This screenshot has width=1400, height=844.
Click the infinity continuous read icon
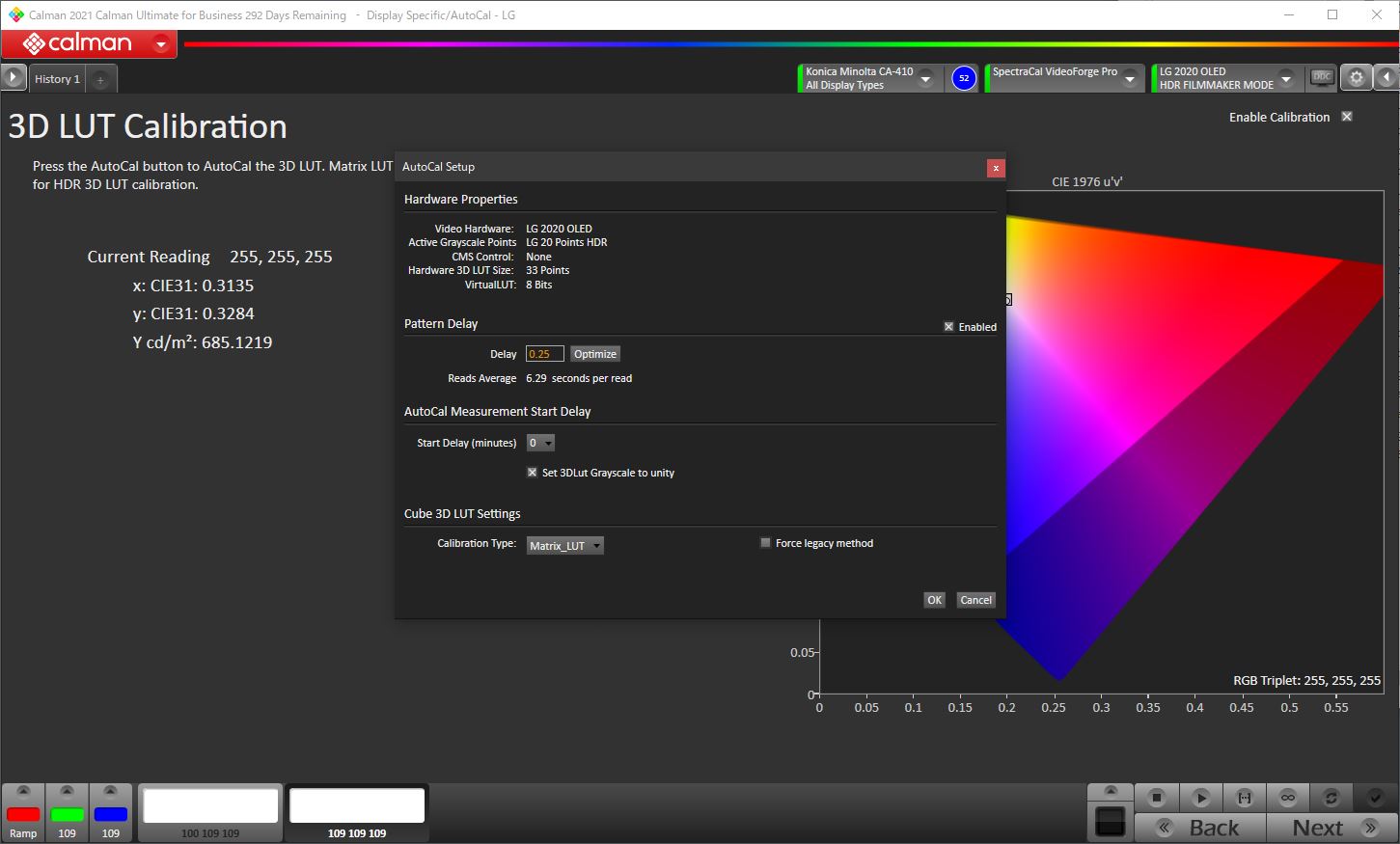tap(1287, 798)
